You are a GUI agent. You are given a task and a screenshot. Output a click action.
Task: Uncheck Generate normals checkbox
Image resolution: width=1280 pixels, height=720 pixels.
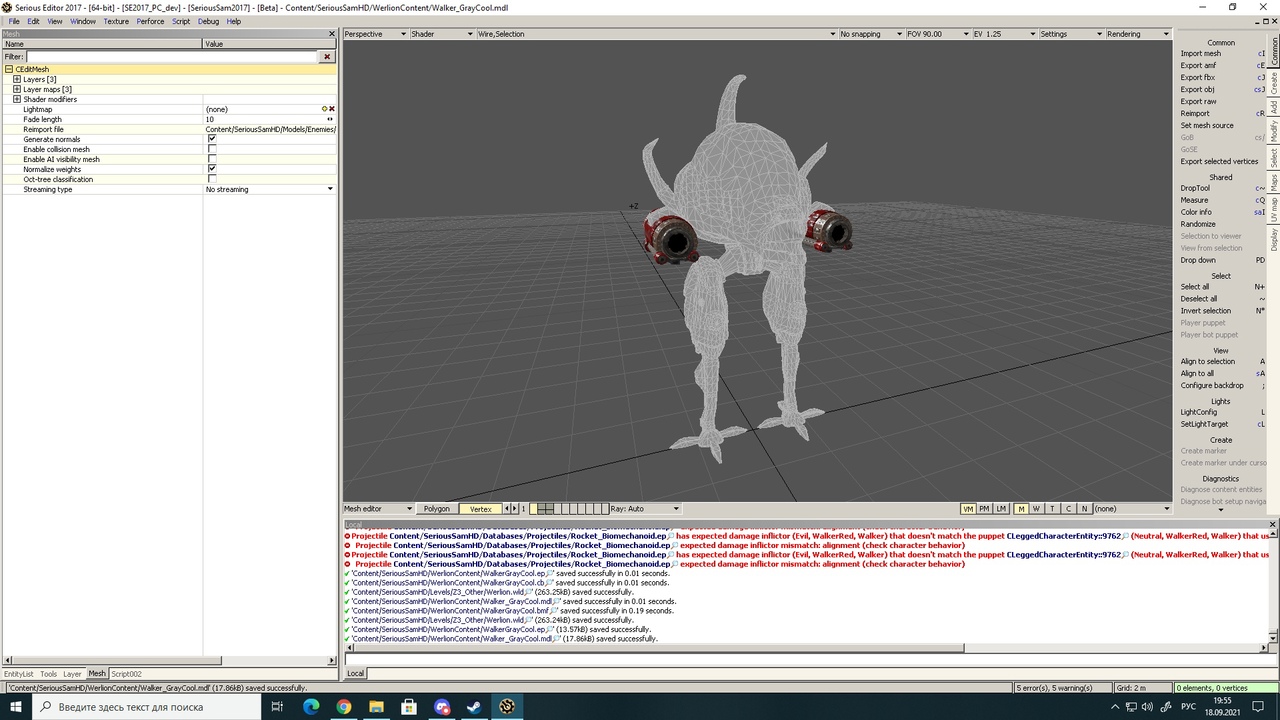click(x=212, y=139)
